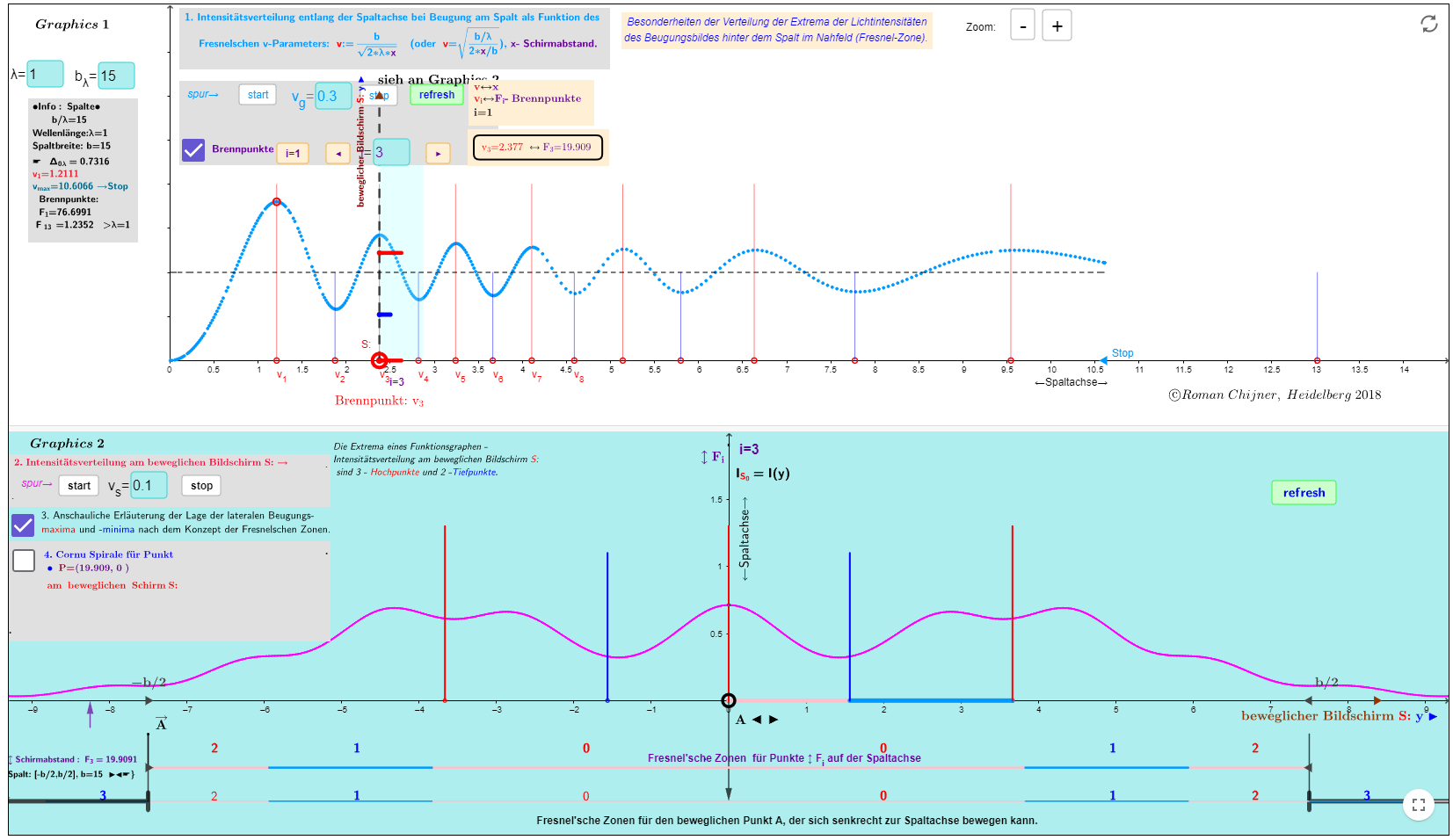Select first maximum point on blue curve
1453x840 pixels.
coord(277,202)
